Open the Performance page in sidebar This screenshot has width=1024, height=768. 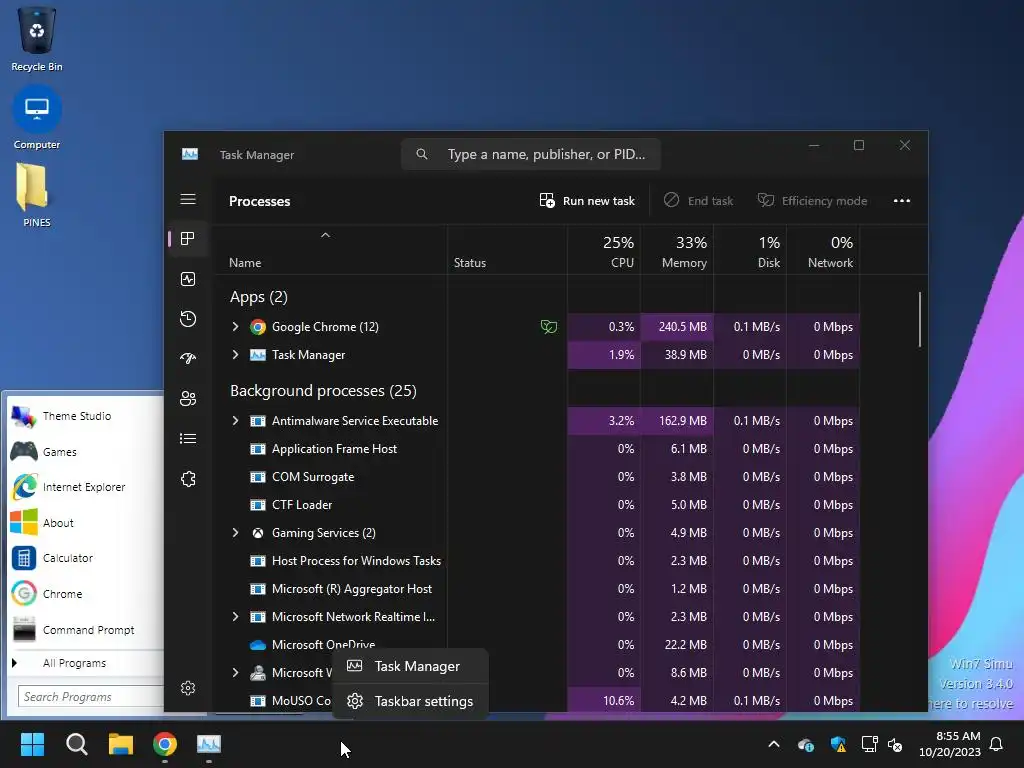188,280
